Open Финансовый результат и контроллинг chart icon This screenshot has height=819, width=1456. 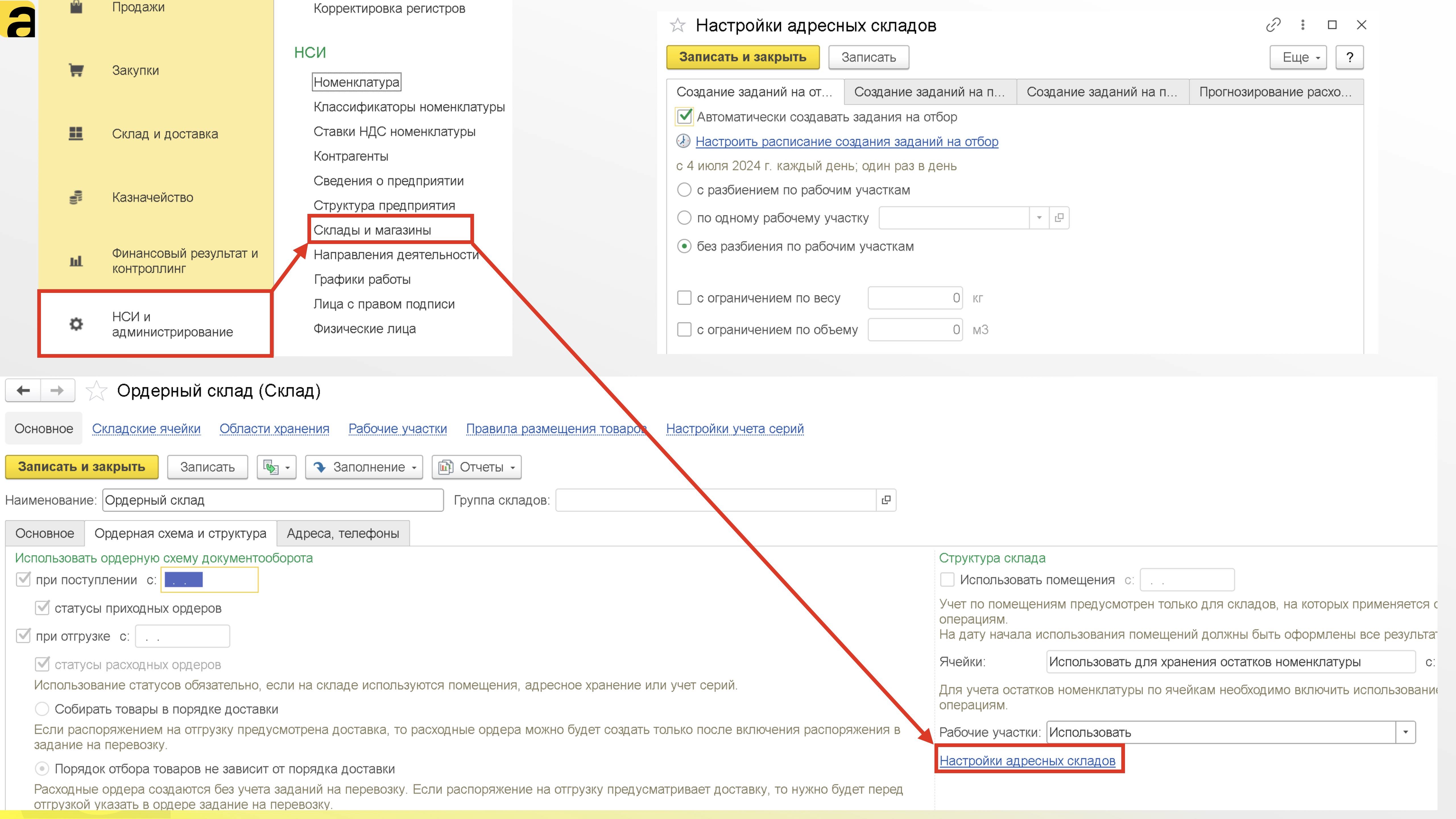point(76,260)
